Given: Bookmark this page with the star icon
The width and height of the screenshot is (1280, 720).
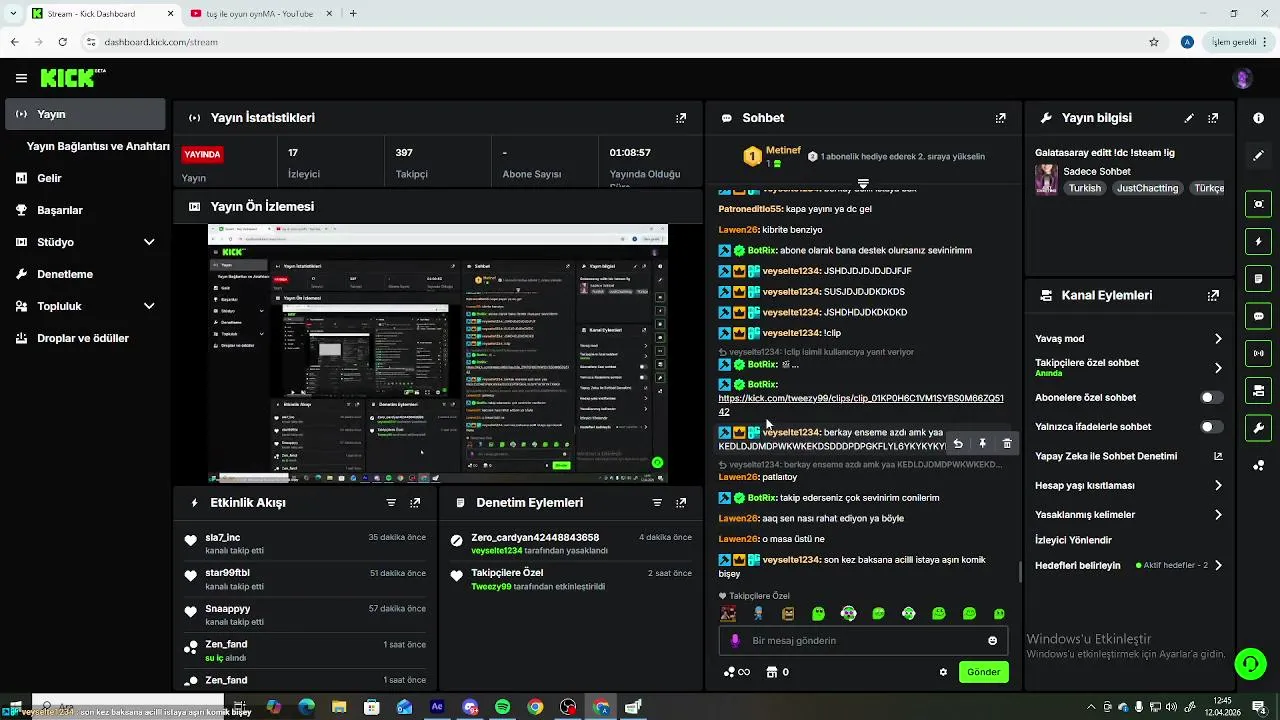Looking at the screenshot, I should click(1154, 42).
